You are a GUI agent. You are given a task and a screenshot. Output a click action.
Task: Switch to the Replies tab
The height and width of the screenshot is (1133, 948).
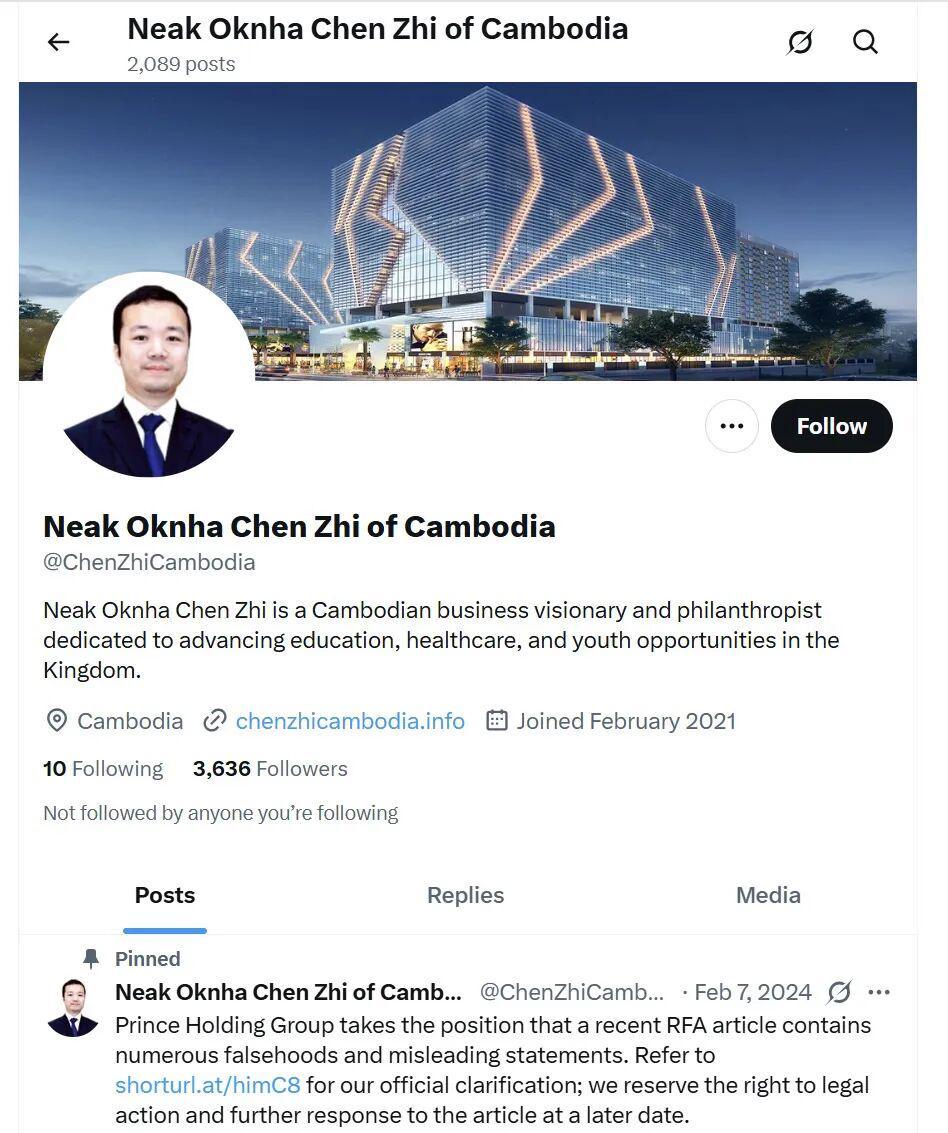tap(465, 895)
